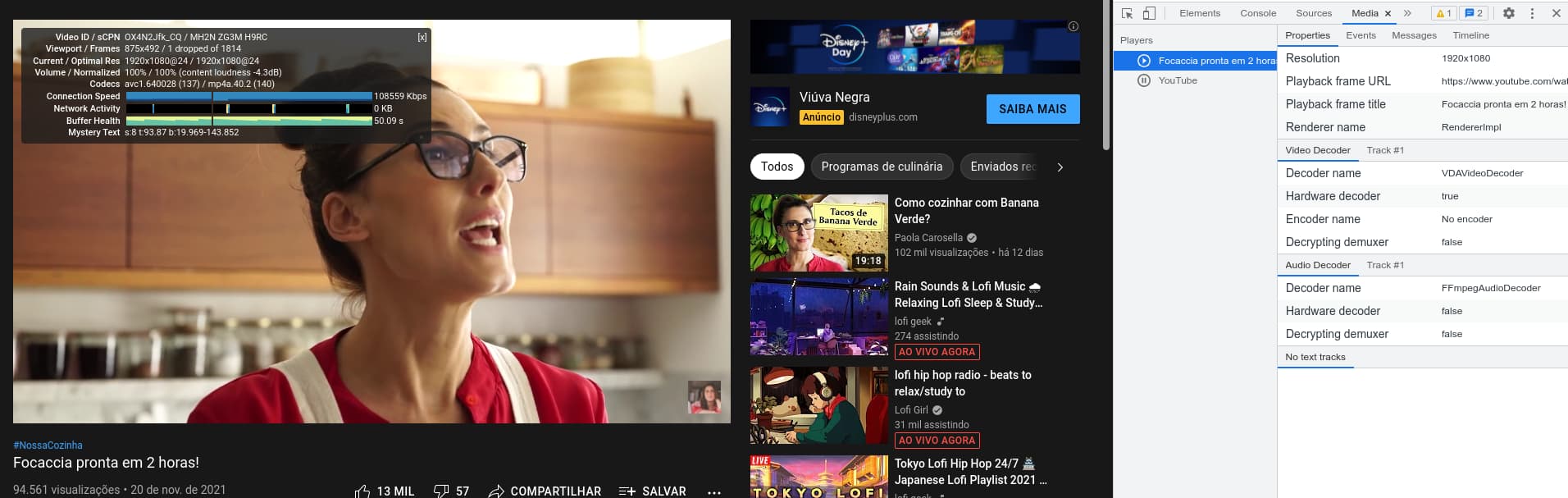This screenshot has width=1568, height=498.
Task: Expand more DevTools tabs with chevron
Action: pyautogui.click(x=1407, y=13)
